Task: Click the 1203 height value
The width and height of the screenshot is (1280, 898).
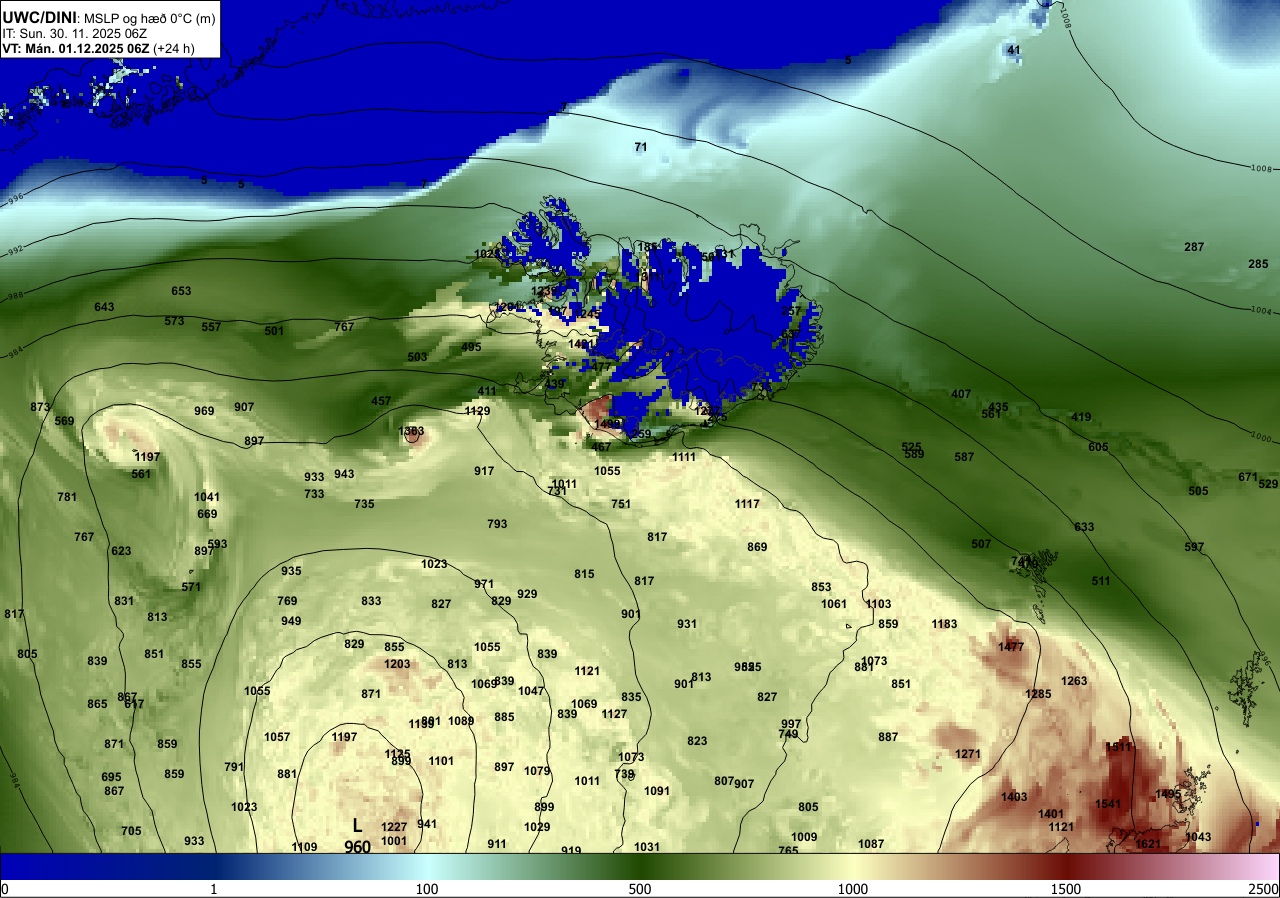Action: (397, 664)
